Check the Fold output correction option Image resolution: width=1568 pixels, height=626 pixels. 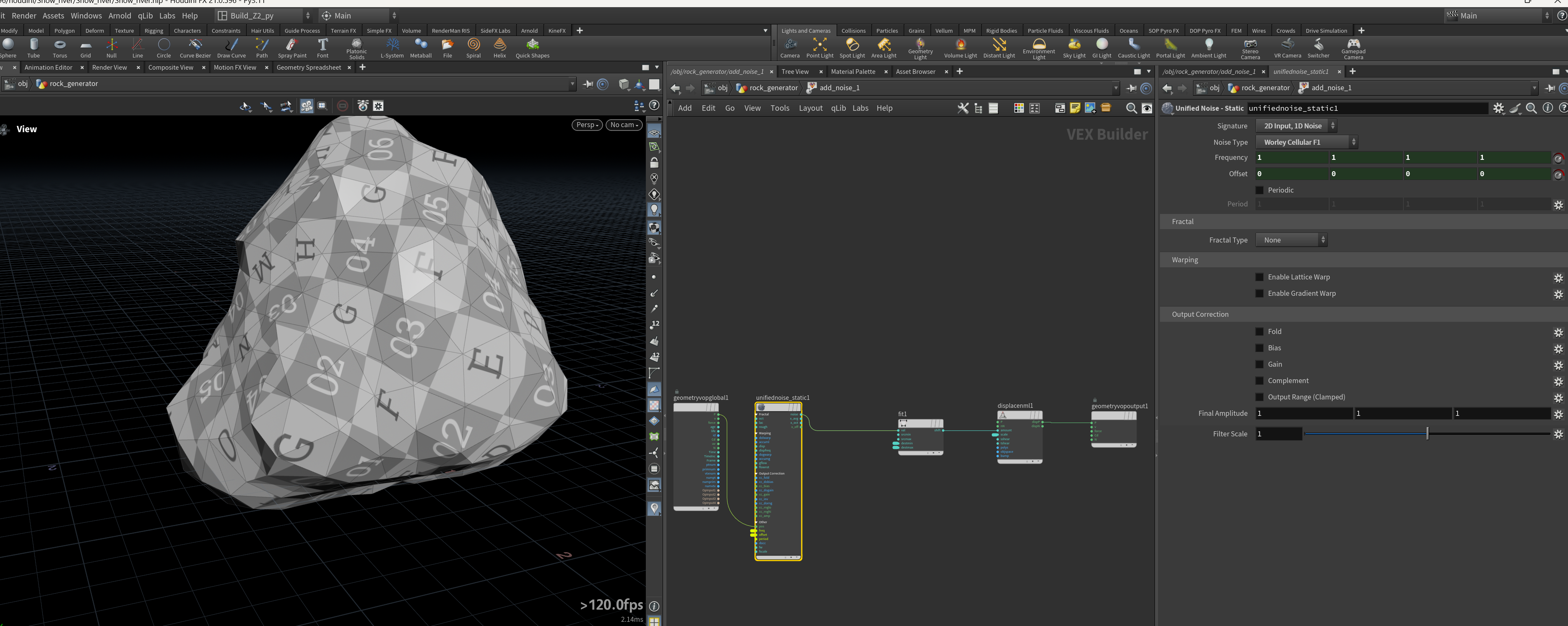tap(1259, 332)
